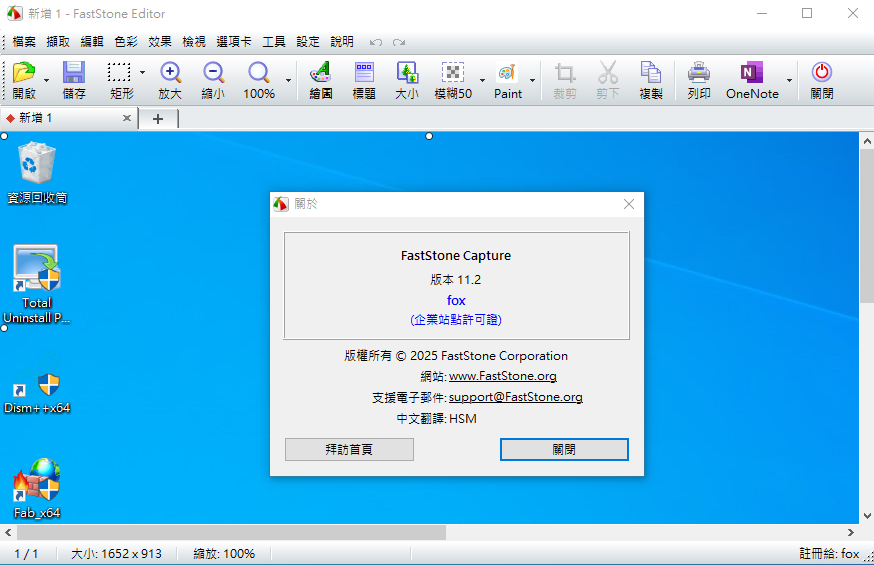The image size is (874, 565).
Task: Click the Total Uninstall shortcut in the captured image
Action: point(37,284)
